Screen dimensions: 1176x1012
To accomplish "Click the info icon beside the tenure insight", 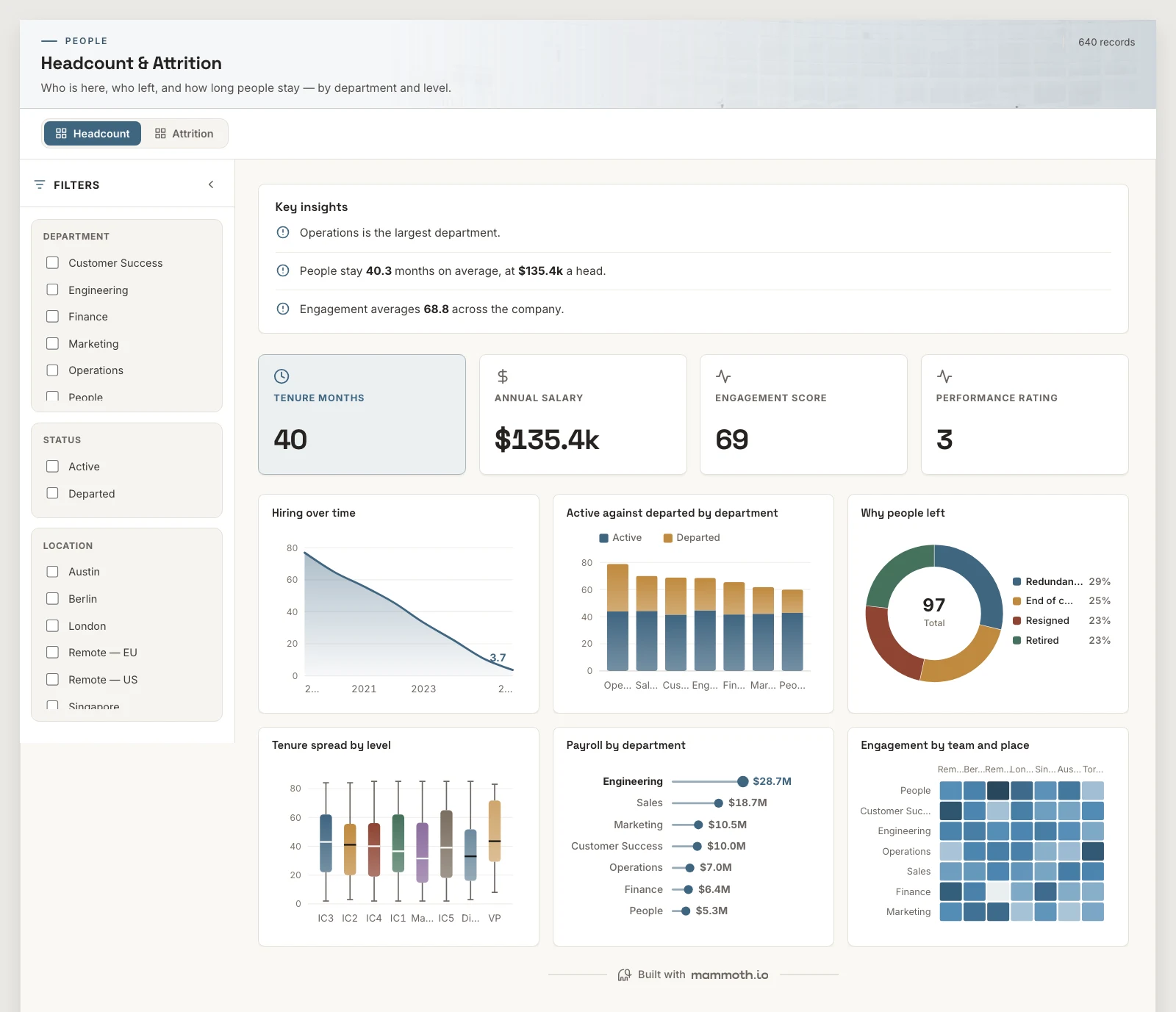I will 283,270.
